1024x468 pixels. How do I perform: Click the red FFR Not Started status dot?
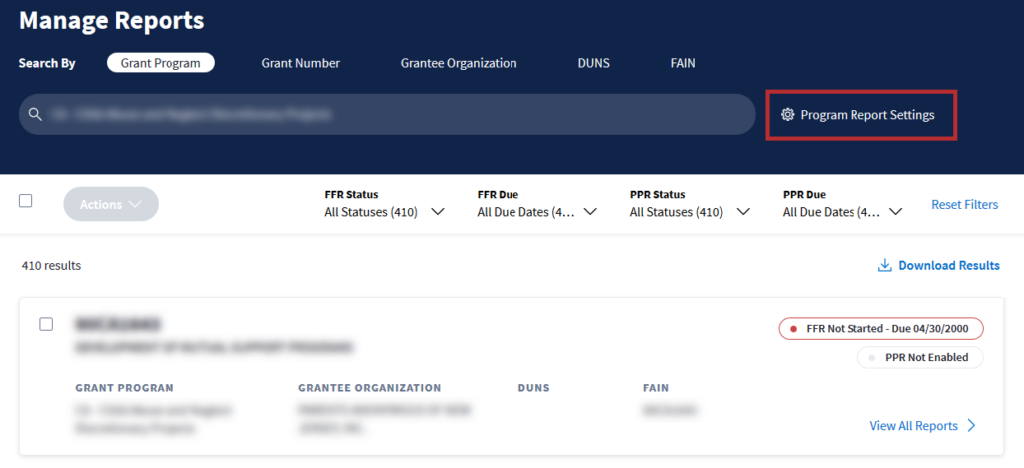pyautogui.click(x=794, y=329)
